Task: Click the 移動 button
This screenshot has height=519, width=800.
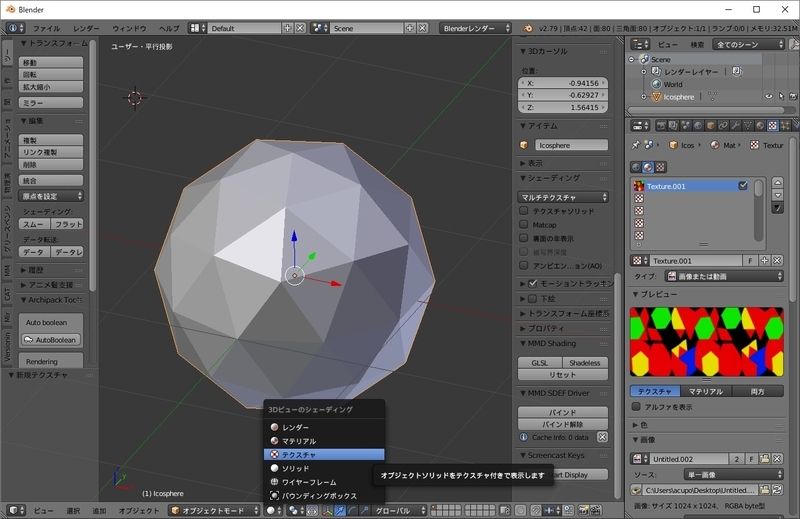Action: (51, 62)
